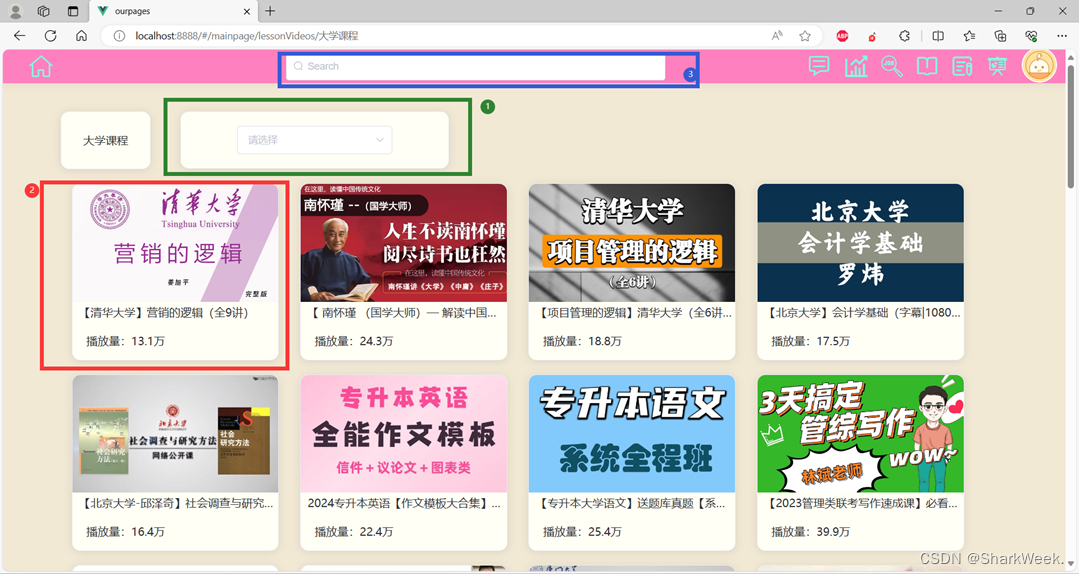Select the ourpages browser tab
Screen dimensions: 1079x574
coord(174,11)
